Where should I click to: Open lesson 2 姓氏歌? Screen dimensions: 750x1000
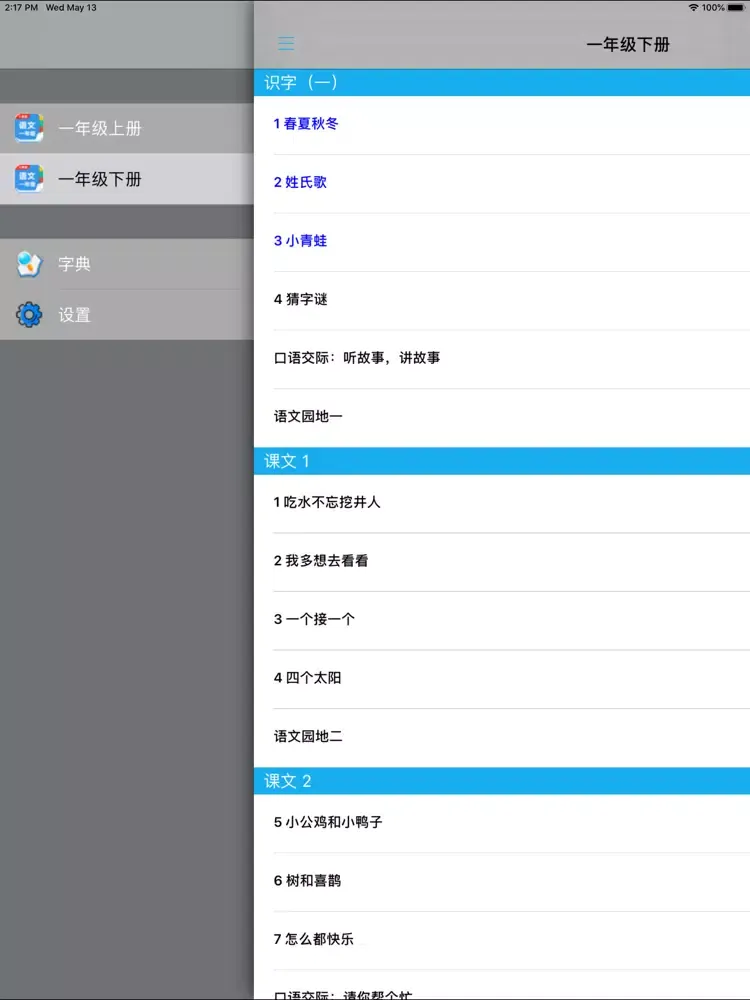[502, 184]
